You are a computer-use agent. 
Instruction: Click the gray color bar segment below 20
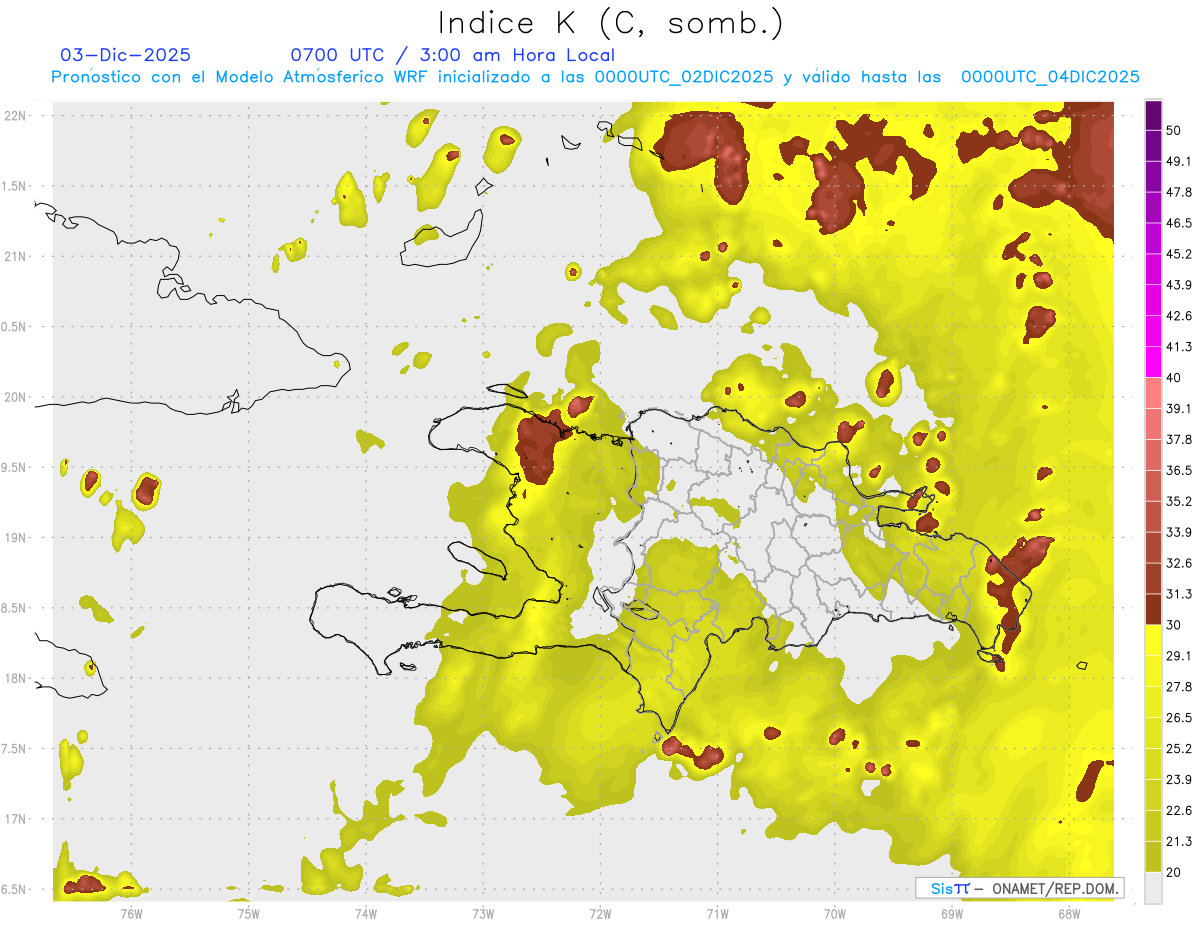(1153, 888)
